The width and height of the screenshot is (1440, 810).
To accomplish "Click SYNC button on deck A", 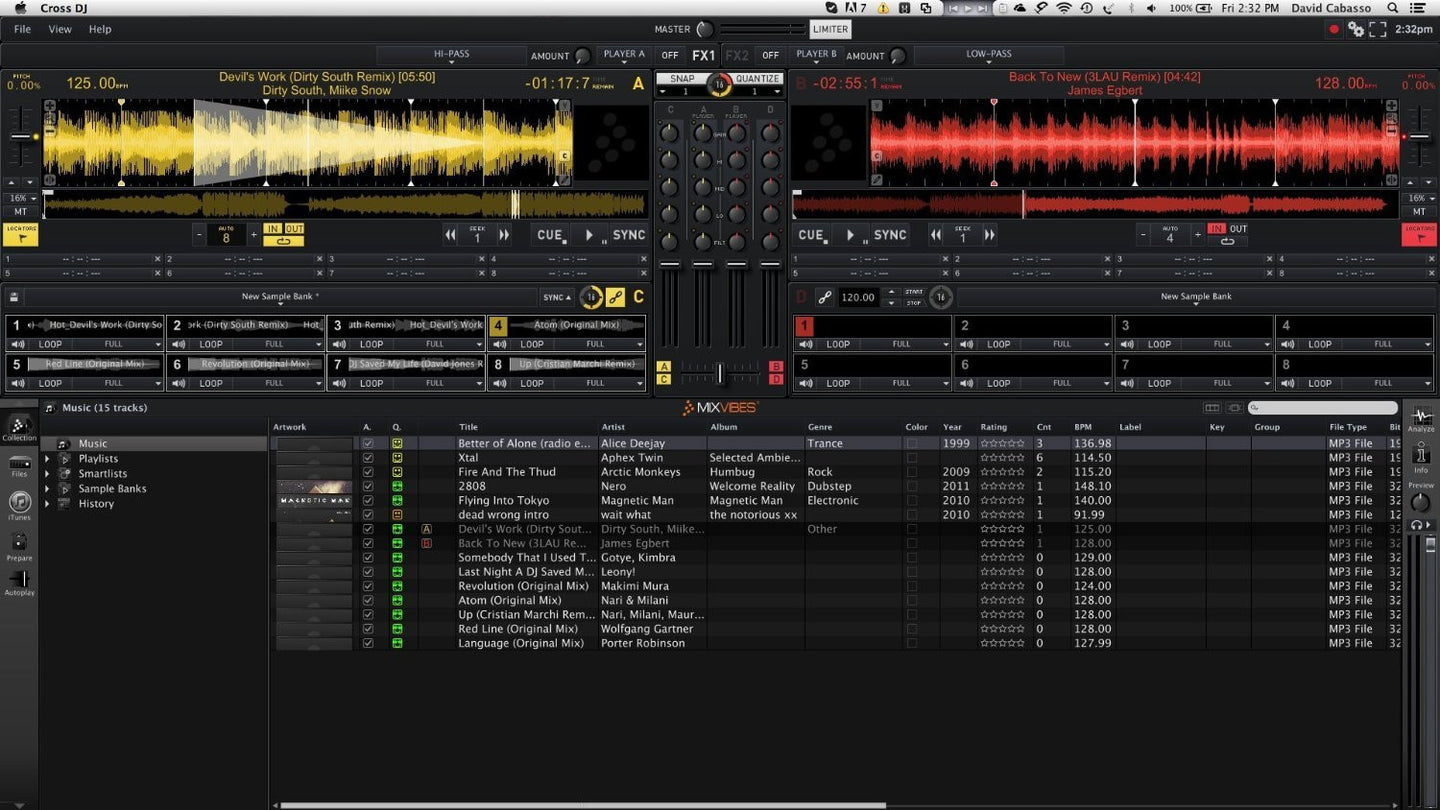I will coord(629,235).
